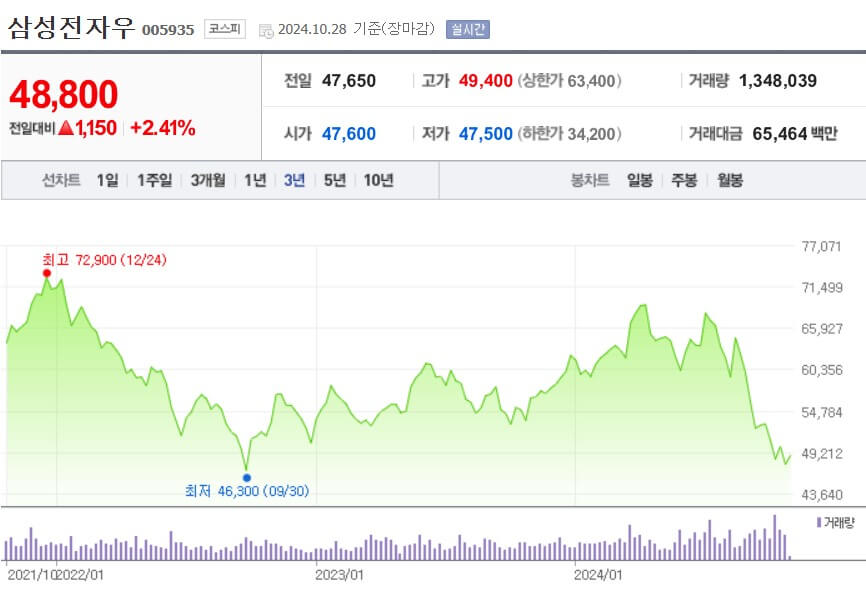Click the 43,640 y-axis label
The image size is (866, 594).
pyautogui.click(x=822, y=495)
